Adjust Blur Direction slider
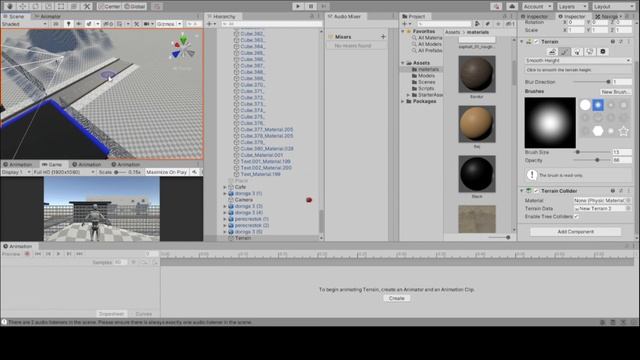This screenshot has height=360, width=640. pos(591,82)
